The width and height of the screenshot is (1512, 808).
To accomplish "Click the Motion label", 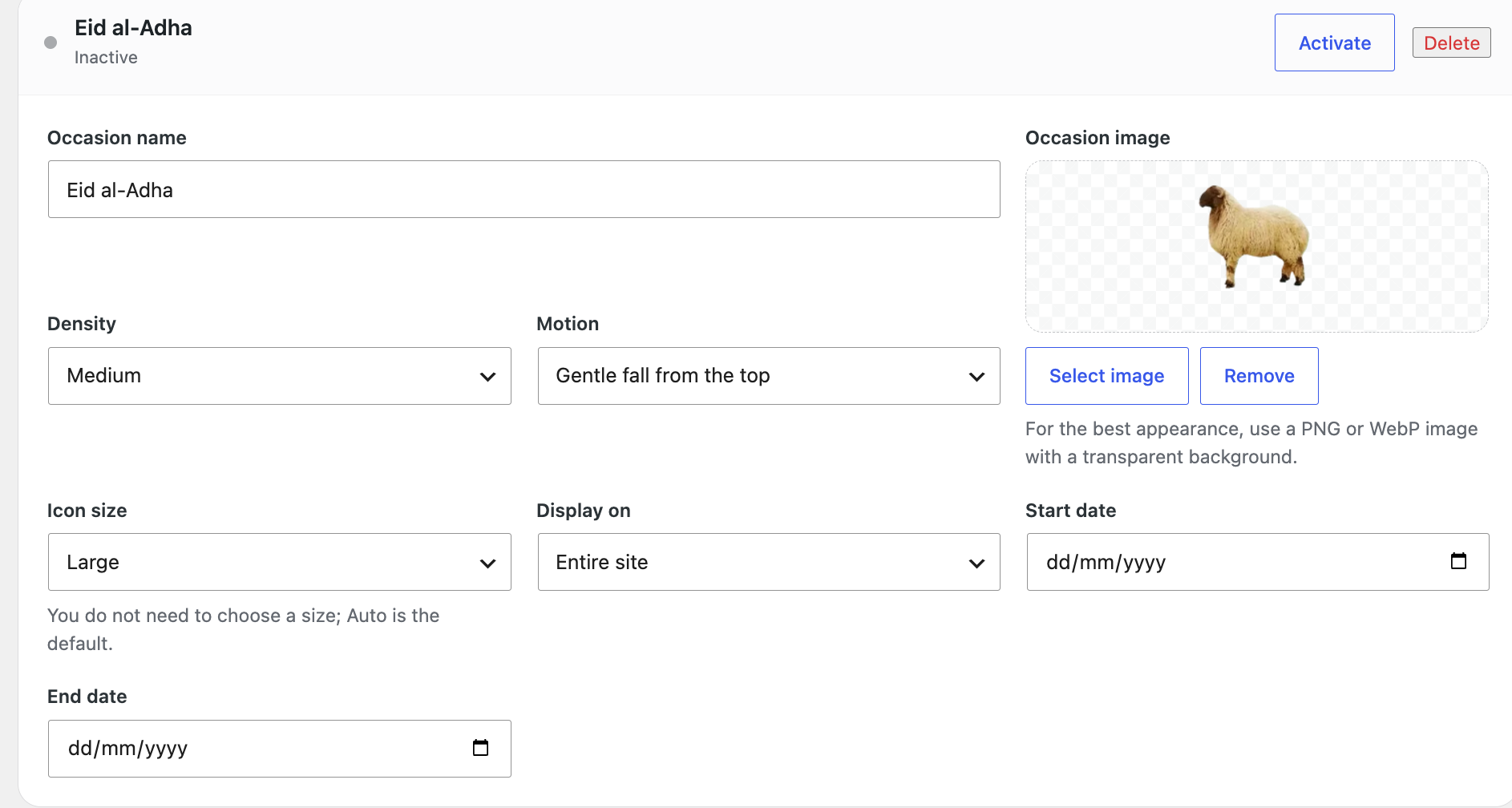I will [568, 324].
